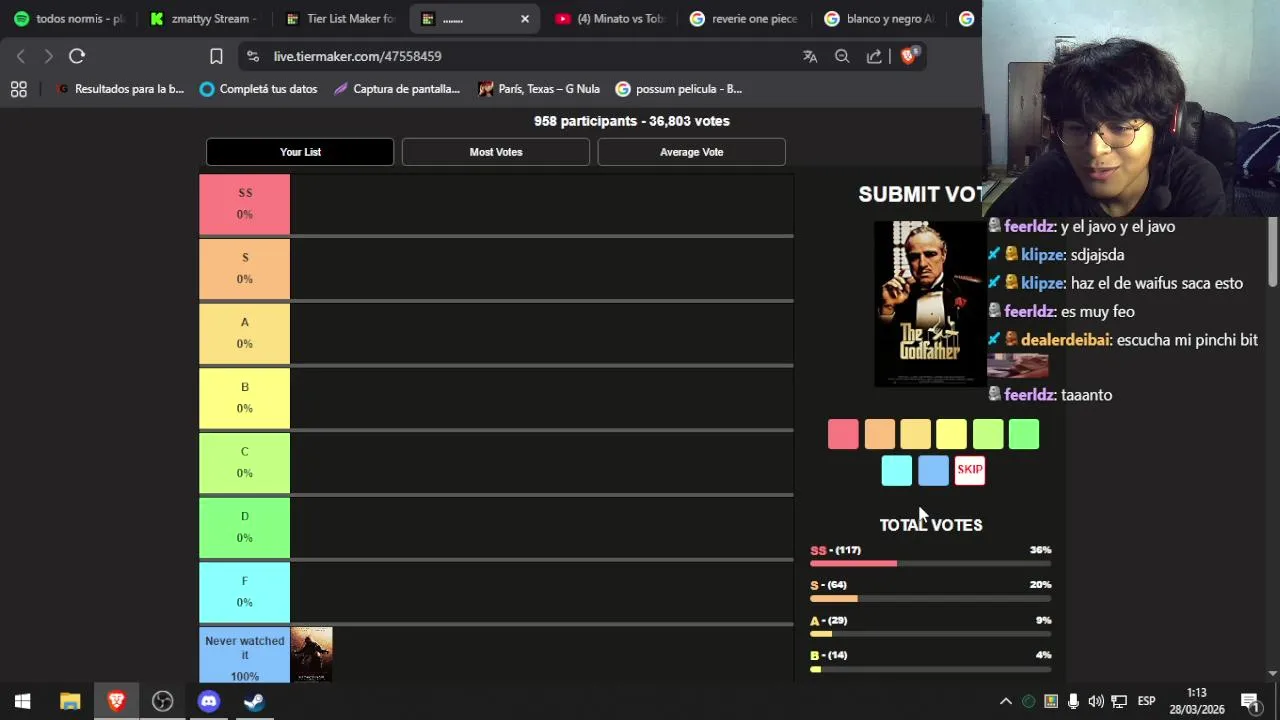Click the 'Never watched it' tier label
Image resolution: width=1280 pixels, height=720 pixels.
tap(244, 655)
